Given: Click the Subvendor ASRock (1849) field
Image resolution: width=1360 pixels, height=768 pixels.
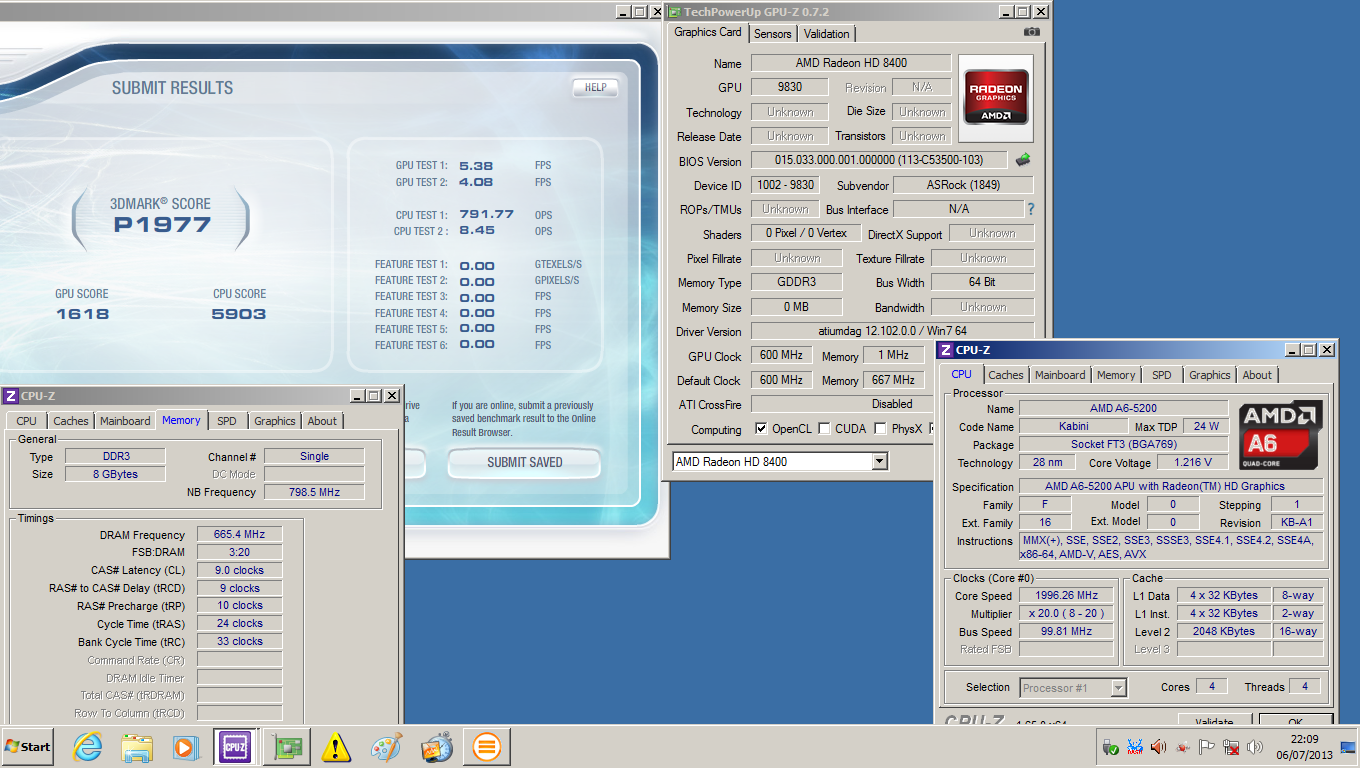Looking at the screenshot, I should pos(963,185).
